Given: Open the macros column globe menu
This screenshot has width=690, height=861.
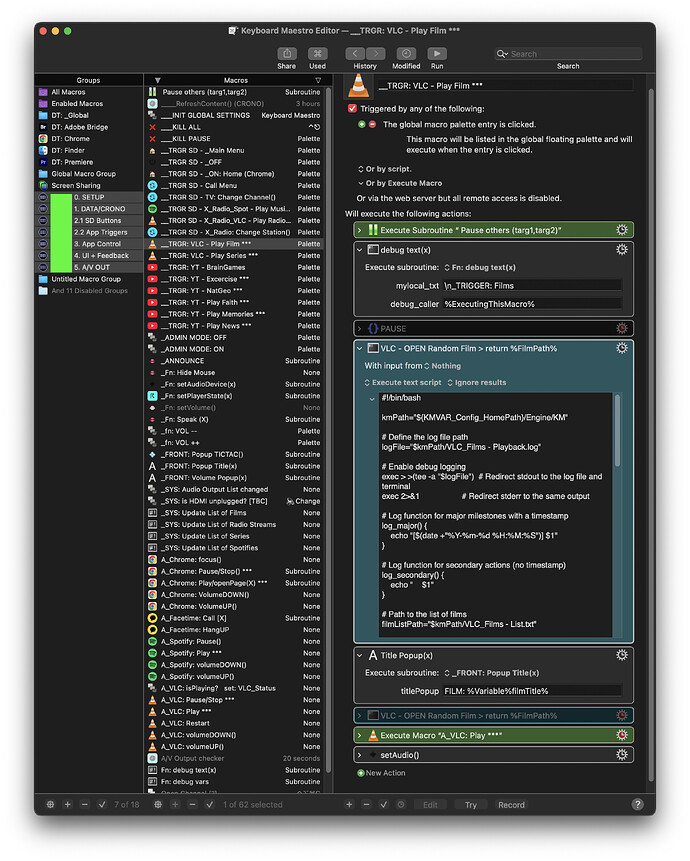Looking at the screenshot, I should pyautogui.click(x=158, y=804).
